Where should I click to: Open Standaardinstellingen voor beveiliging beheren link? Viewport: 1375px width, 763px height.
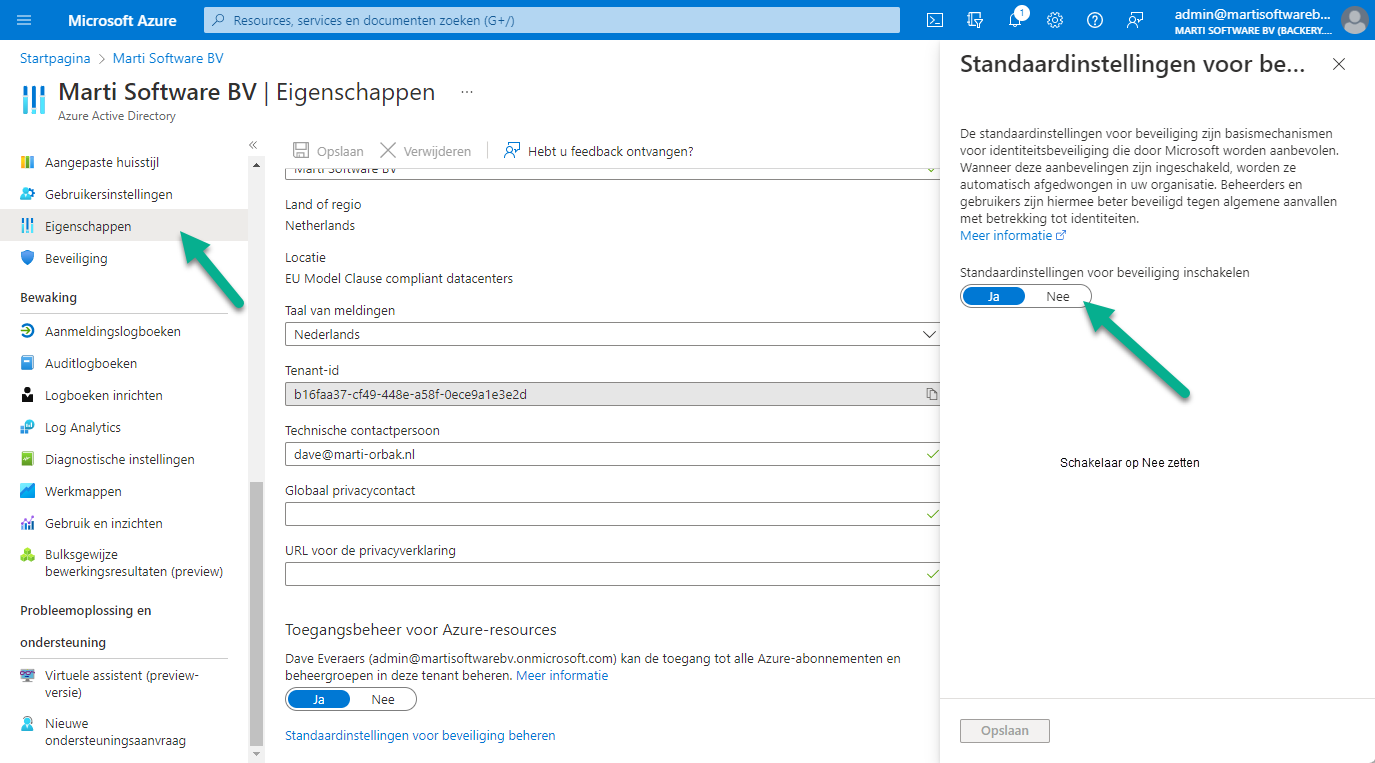click(x=420, y=735)
